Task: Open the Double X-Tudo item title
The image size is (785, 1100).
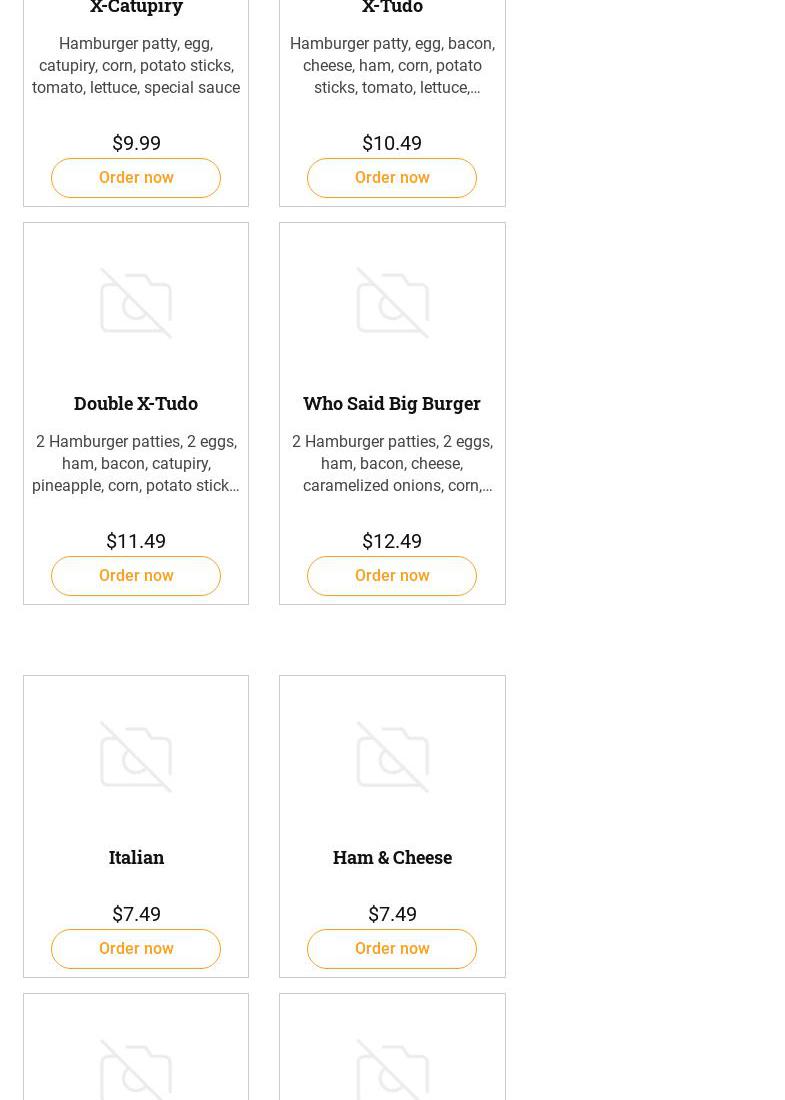Action: click(136, 403)
